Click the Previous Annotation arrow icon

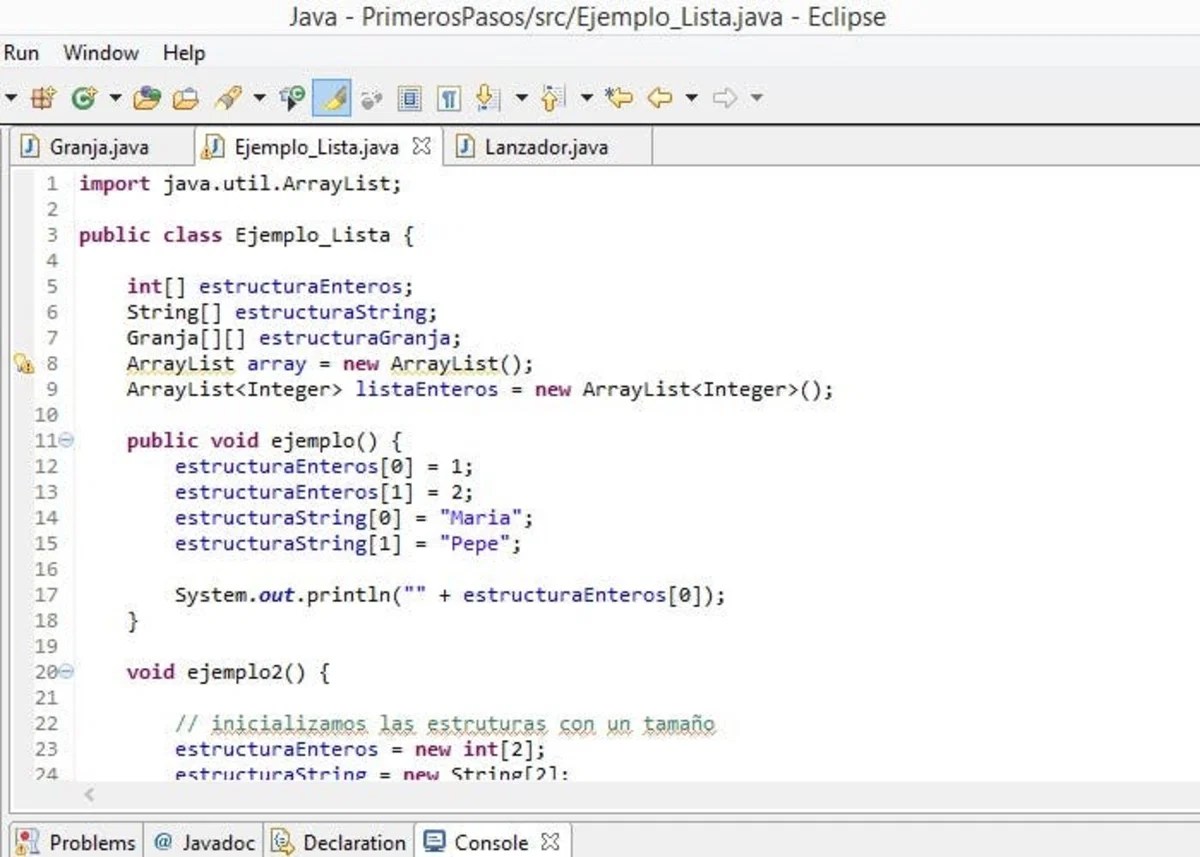(x=552, y=98)
